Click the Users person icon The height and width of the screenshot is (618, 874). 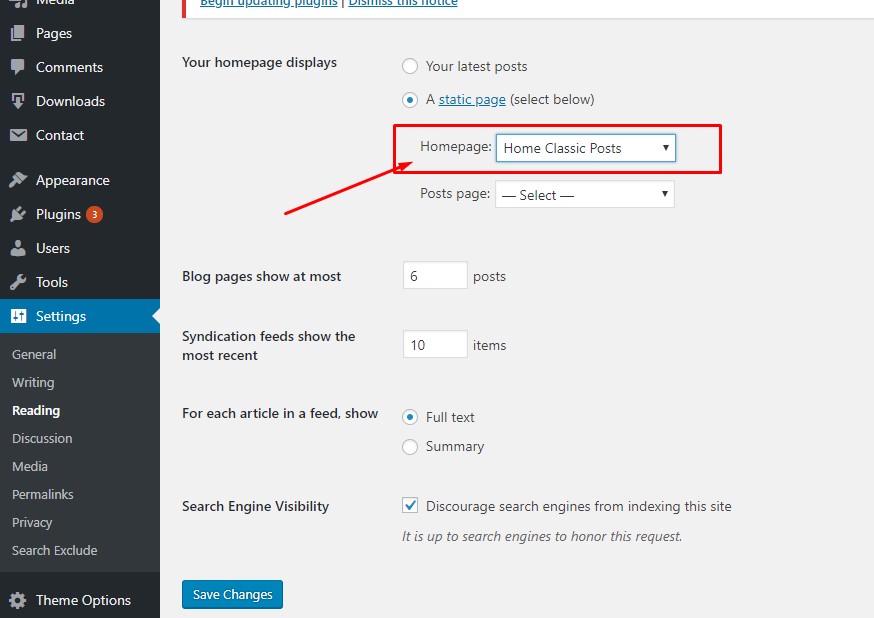tap(18, 248)
